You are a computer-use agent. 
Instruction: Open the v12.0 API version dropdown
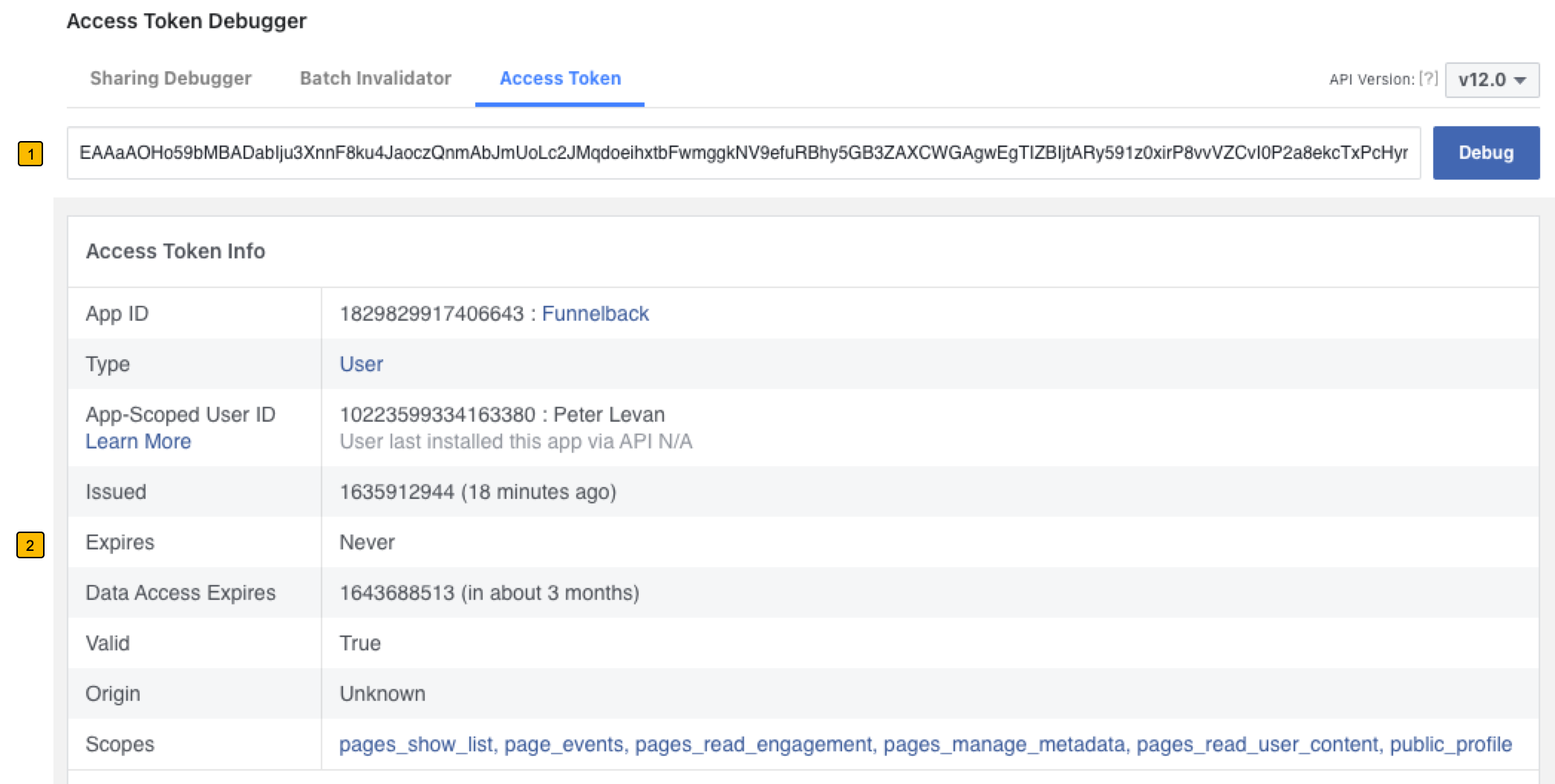click(x=1491, y=80)
